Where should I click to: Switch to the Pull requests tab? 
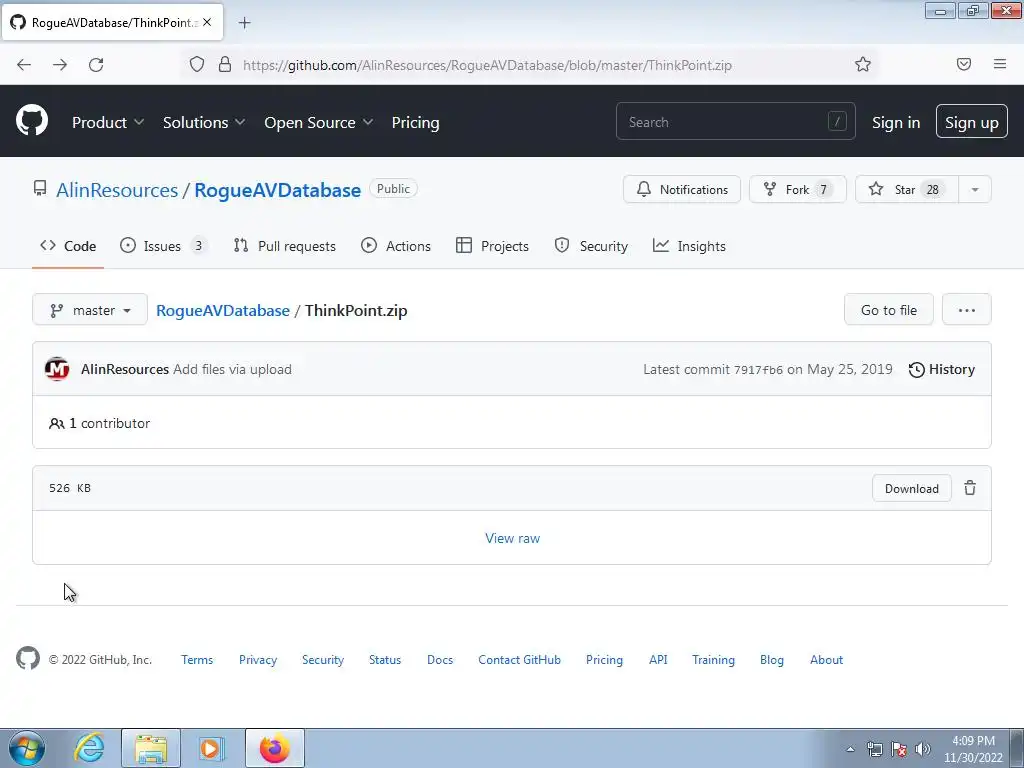click(285, 246)
